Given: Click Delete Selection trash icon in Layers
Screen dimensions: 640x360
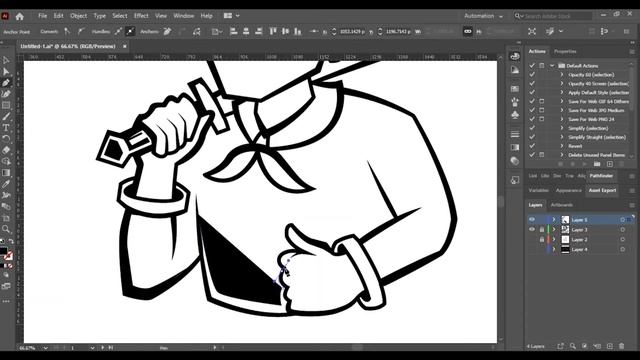Looking at the screenshot, I should [x=622, y=346].
